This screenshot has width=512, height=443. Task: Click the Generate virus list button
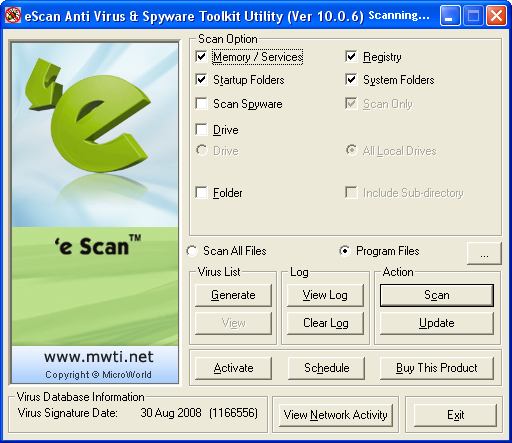[x=233, y=295]
